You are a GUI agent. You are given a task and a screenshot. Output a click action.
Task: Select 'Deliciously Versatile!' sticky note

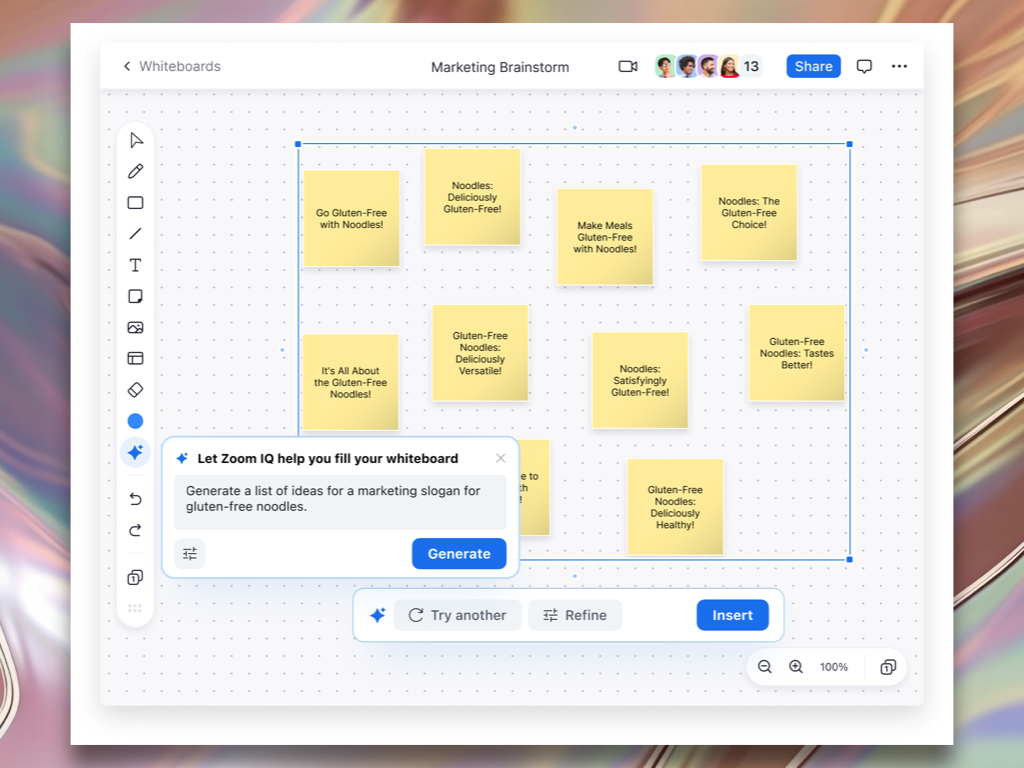(x=480, y=353)
